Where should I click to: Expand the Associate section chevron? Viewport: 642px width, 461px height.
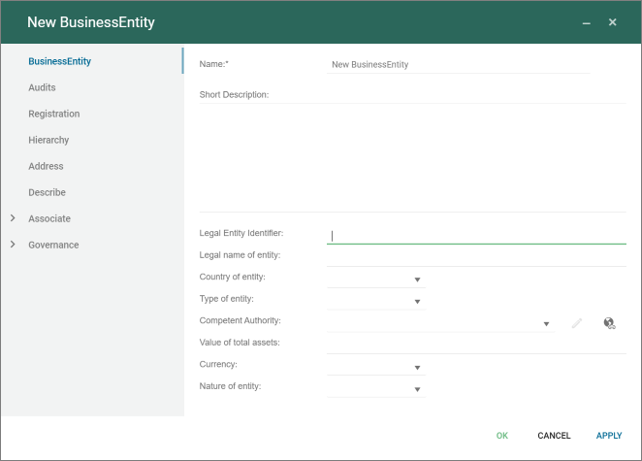click(x=13, y=218)
